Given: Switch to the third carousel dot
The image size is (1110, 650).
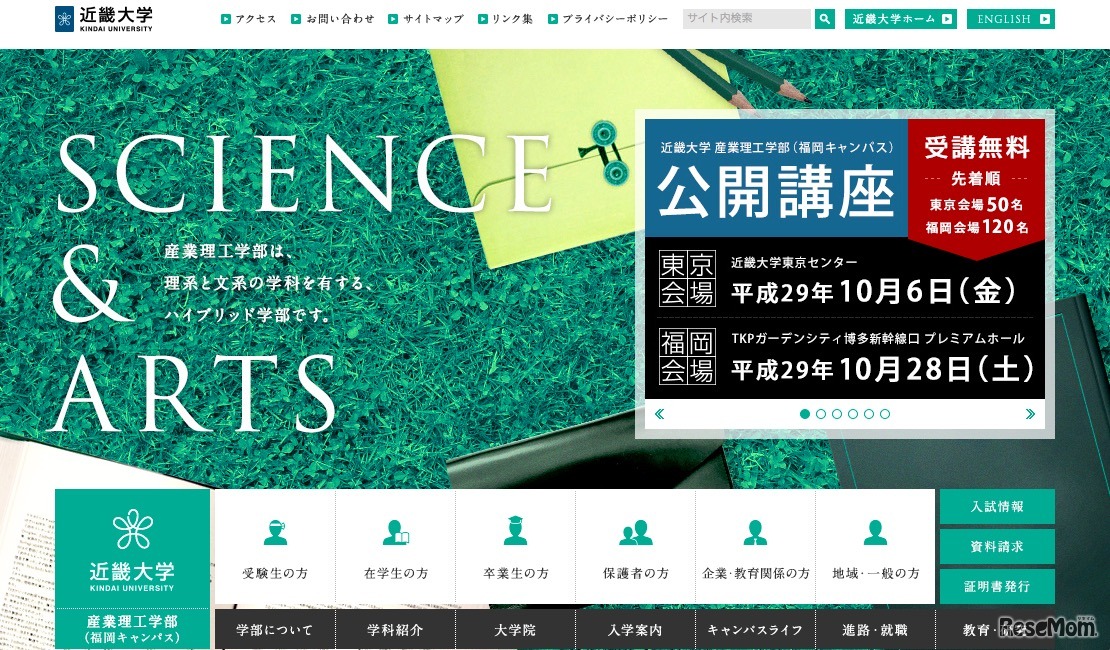Looking at the screenshot, I should click(x=837, y=414).
